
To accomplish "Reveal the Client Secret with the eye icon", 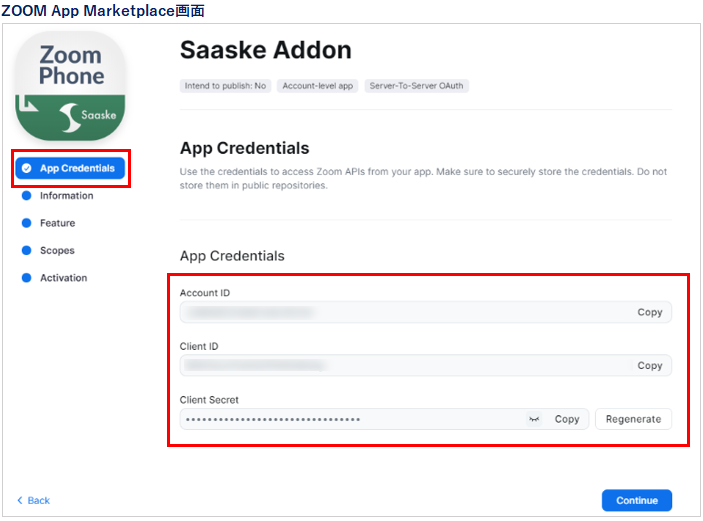I will (534, 419).
